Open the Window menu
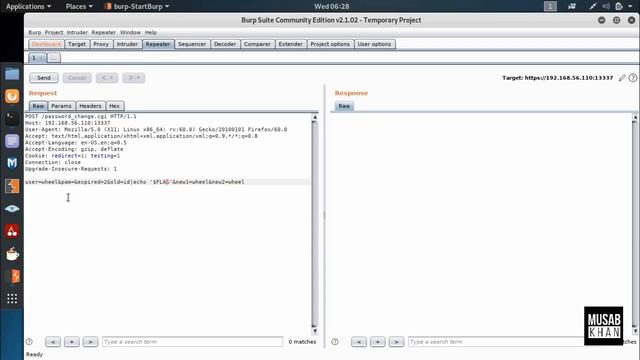 130,32
